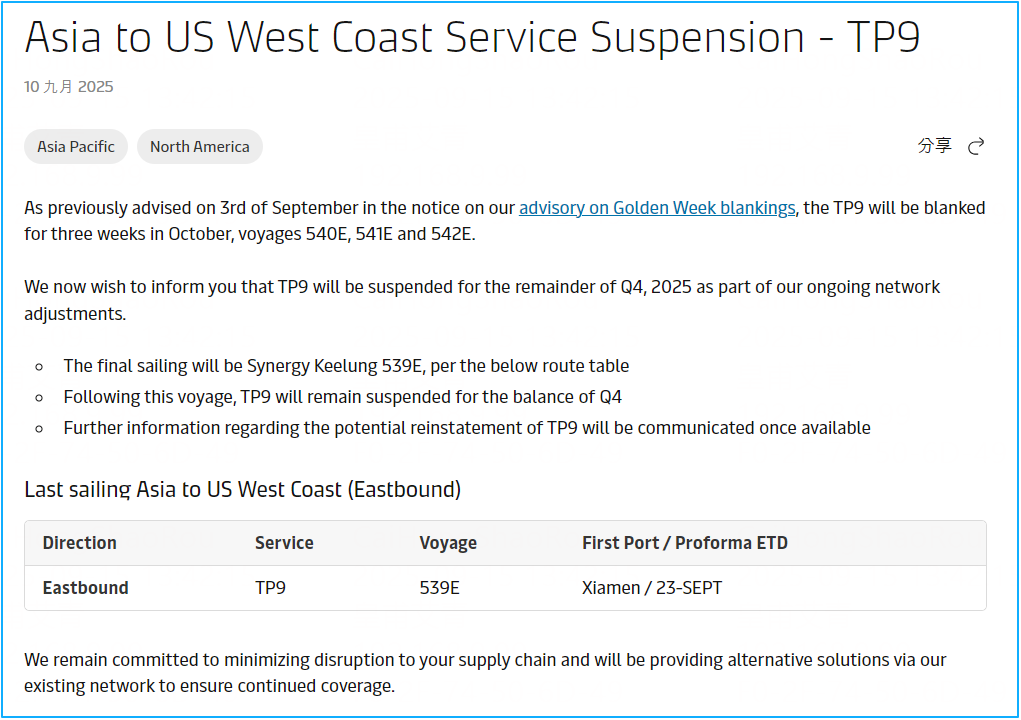
Task: Select the TP9 service cell
Action: [x=270, y=588]
